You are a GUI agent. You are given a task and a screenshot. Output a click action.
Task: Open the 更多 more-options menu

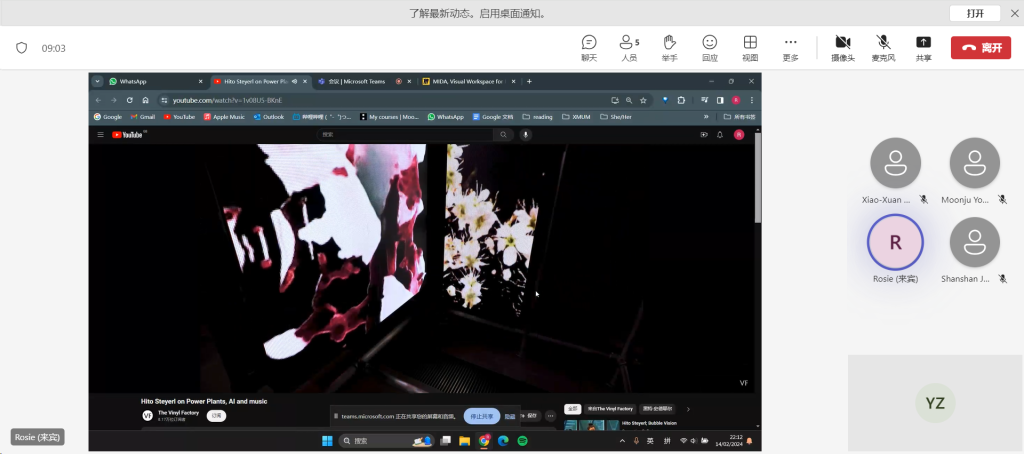coord(791,48)
